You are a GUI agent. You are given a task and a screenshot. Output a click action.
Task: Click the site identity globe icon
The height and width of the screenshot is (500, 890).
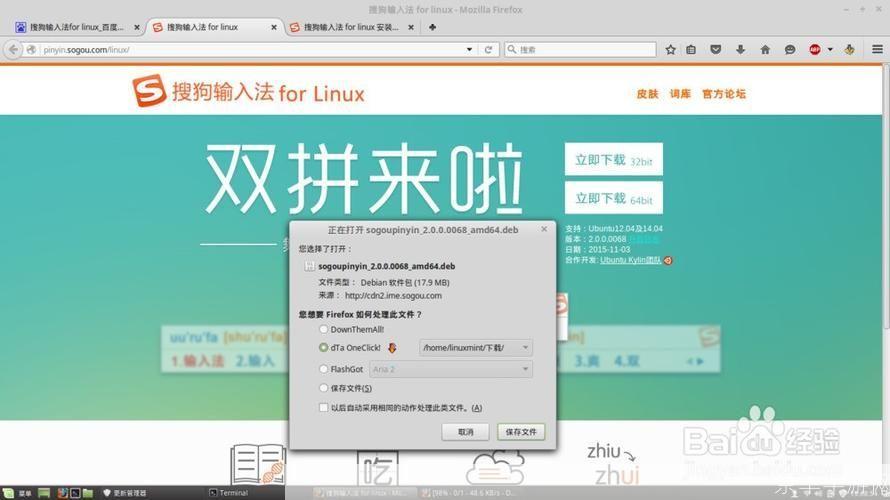click(x=32, y=50)
